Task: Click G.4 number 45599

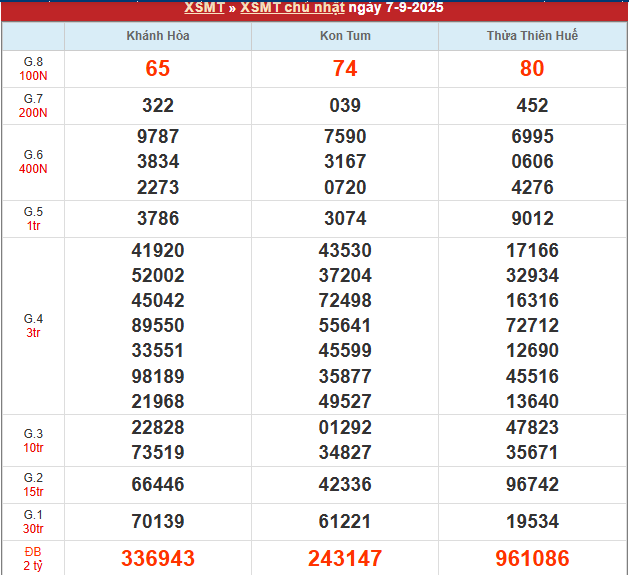Action: (345, 350)
